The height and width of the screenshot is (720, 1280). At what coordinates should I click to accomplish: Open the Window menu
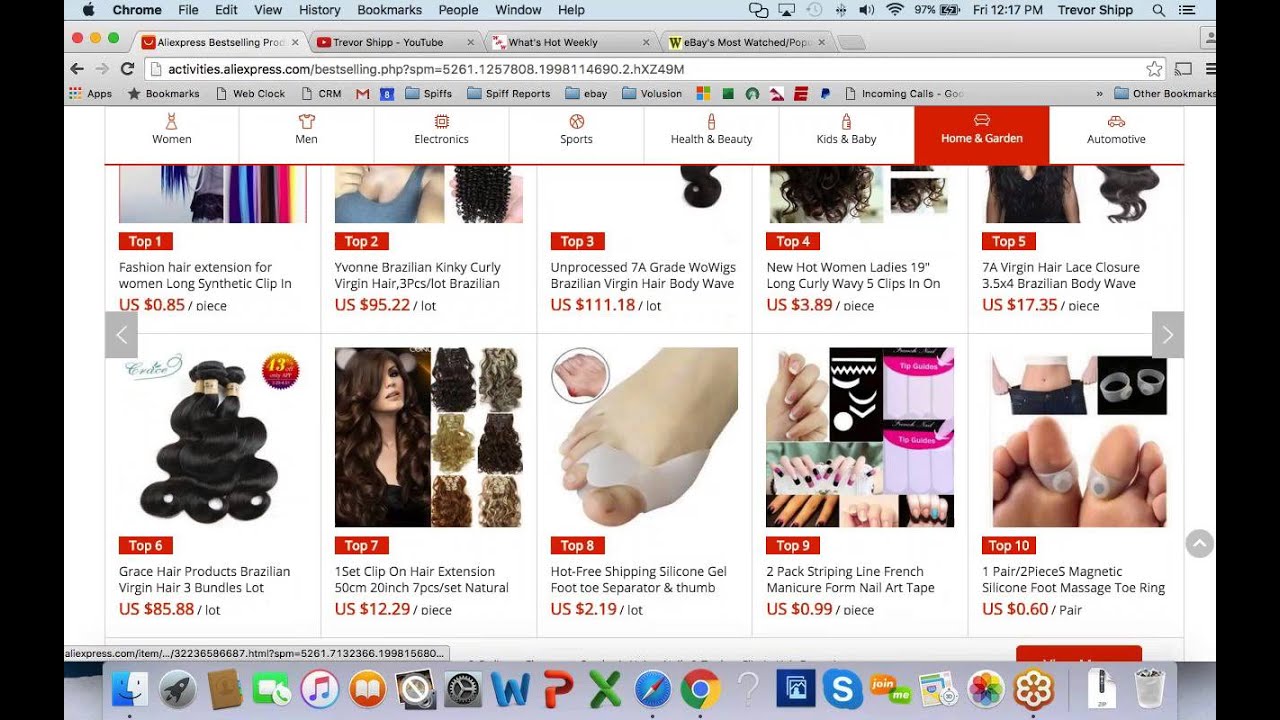tap(518, 10)
